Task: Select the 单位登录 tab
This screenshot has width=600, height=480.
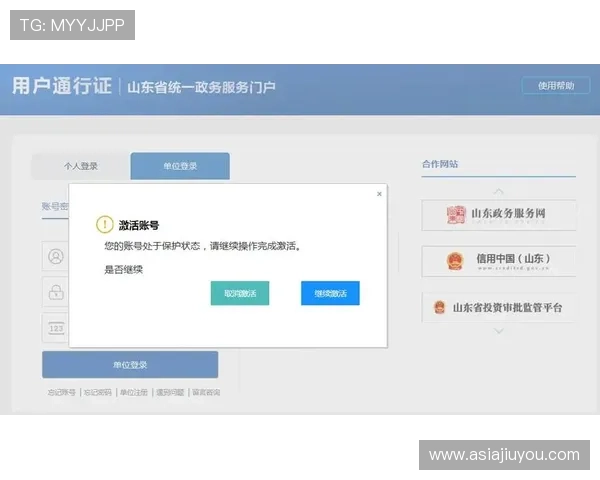Action: [x=180, y=166]
